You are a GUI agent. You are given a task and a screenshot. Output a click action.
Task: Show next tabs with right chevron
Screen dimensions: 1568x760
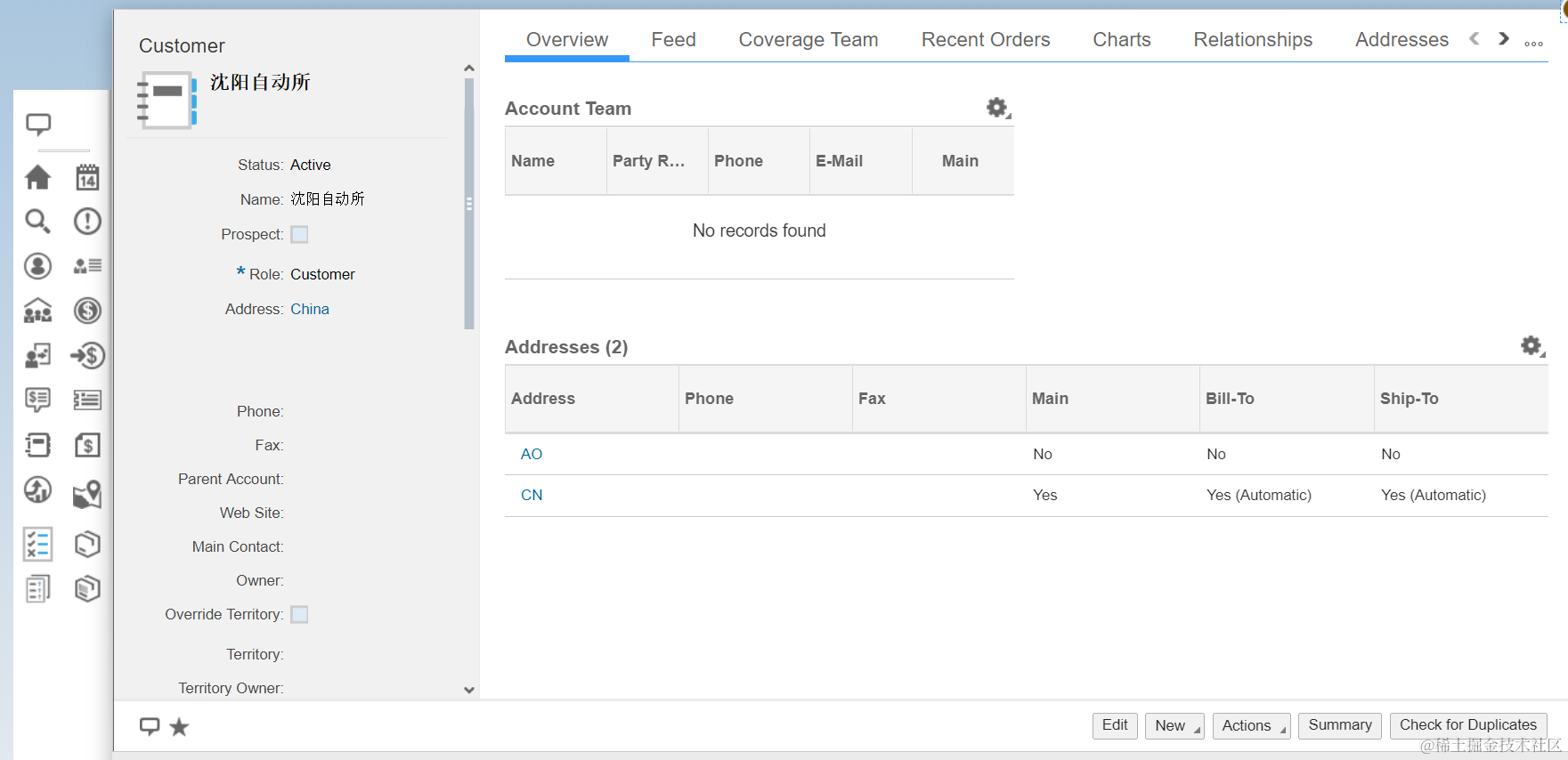pyautogui.click(x=1504, y=38)
